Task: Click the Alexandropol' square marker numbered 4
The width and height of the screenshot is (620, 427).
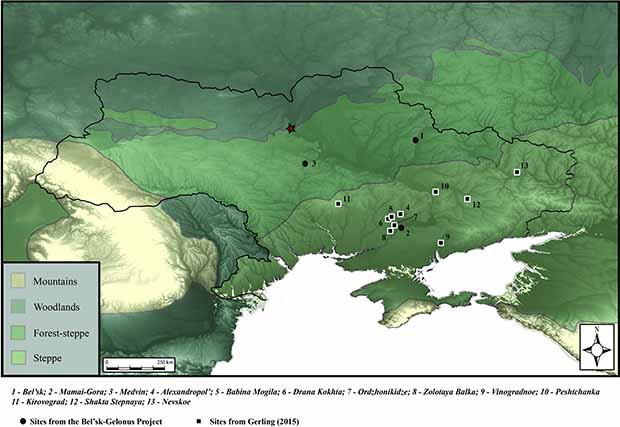Action: tap(400, 214)
